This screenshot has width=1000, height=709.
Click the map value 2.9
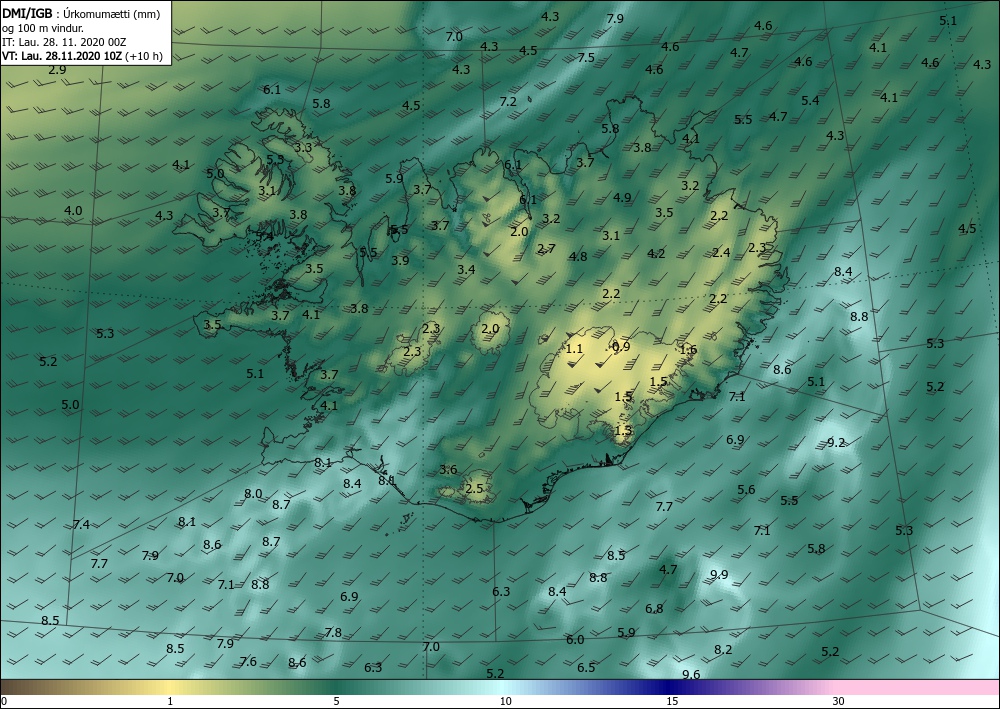point(57,70)
